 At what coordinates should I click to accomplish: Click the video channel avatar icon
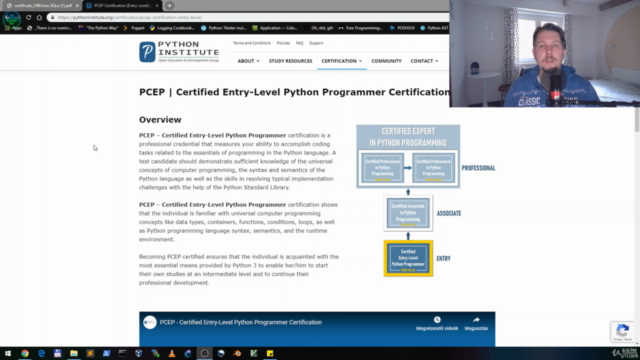[x=150, y=322]
